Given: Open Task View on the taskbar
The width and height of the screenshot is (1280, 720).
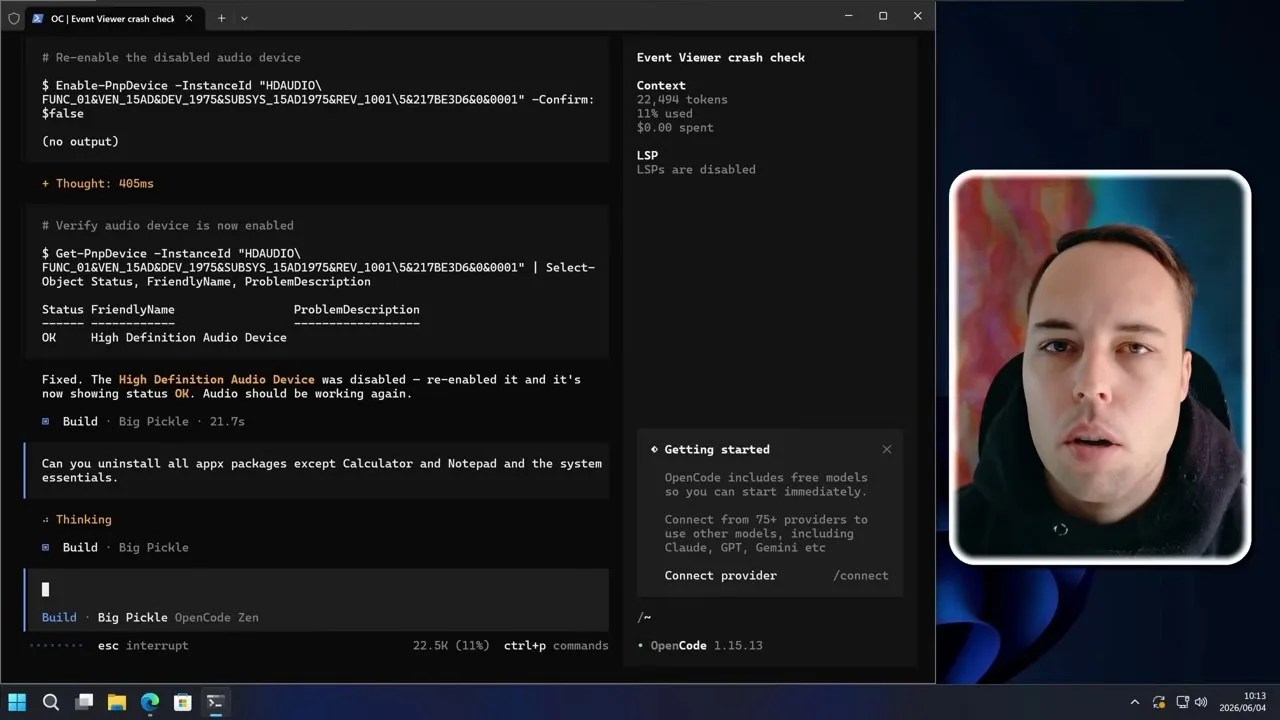Looking at the screenshot, I should tap(84, 702).
